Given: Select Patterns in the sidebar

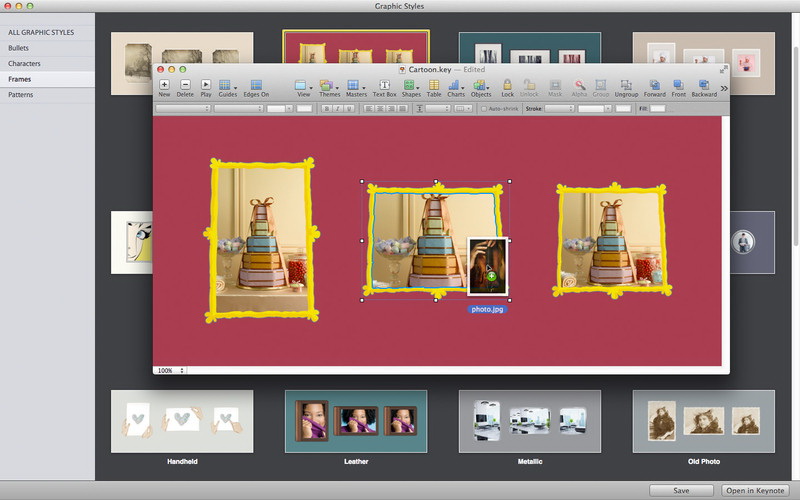Looking at the screenshot, I should (x=21, y=93).
